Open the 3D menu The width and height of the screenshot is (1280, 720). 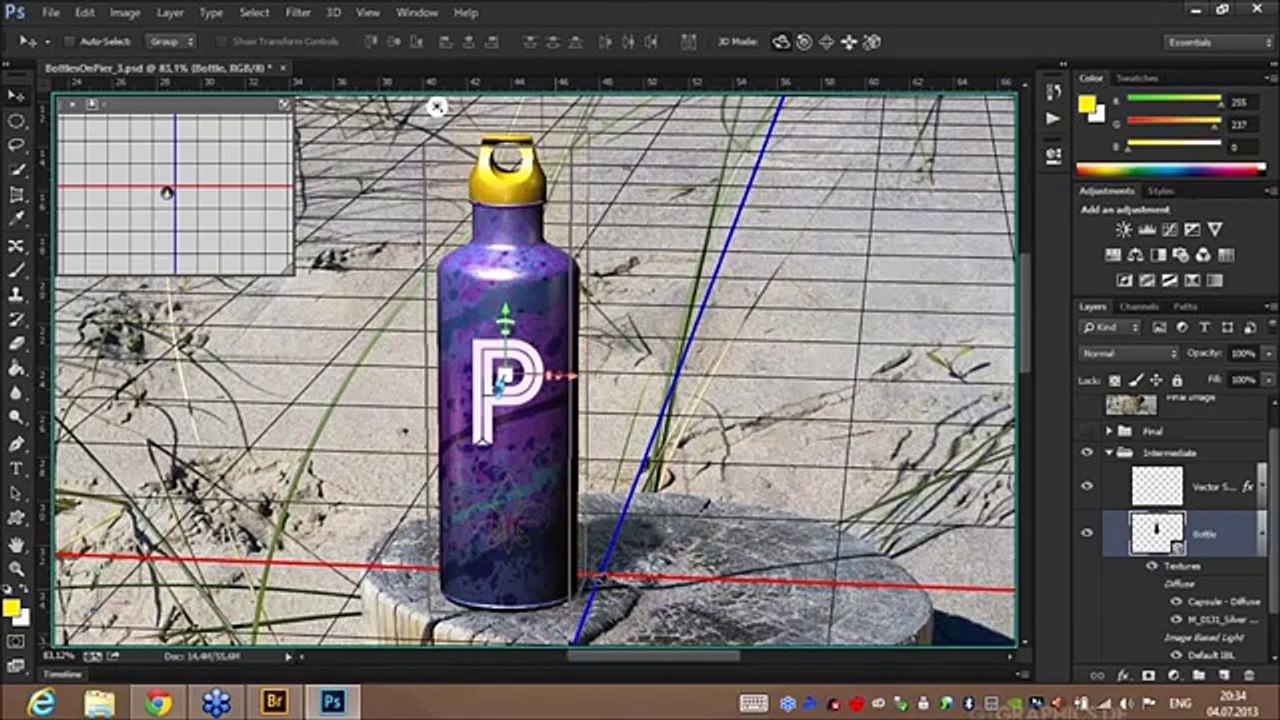pos(335,13)
